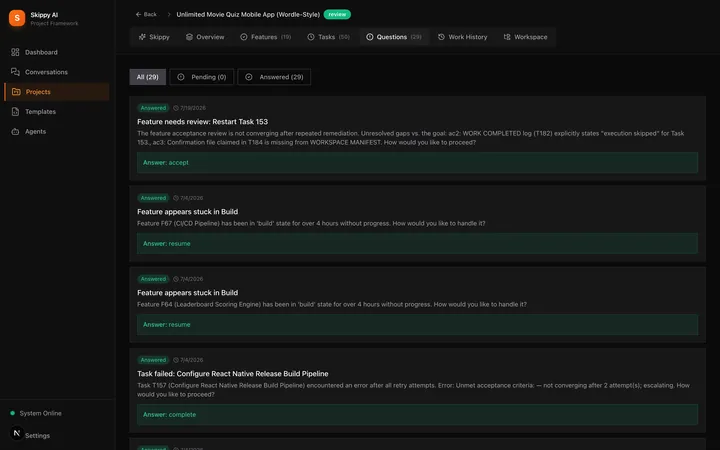Click the Overview layers icon
This screenshot has width=720, height=450.
pyautogui.click(x=189, y=37)
